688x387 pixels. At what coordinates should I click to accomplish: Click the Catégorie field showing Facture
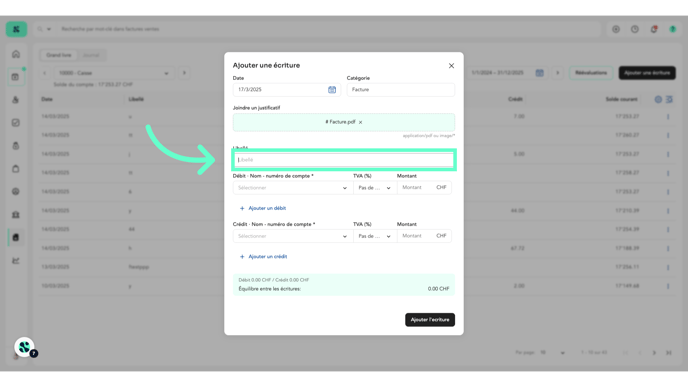[401, 90]
